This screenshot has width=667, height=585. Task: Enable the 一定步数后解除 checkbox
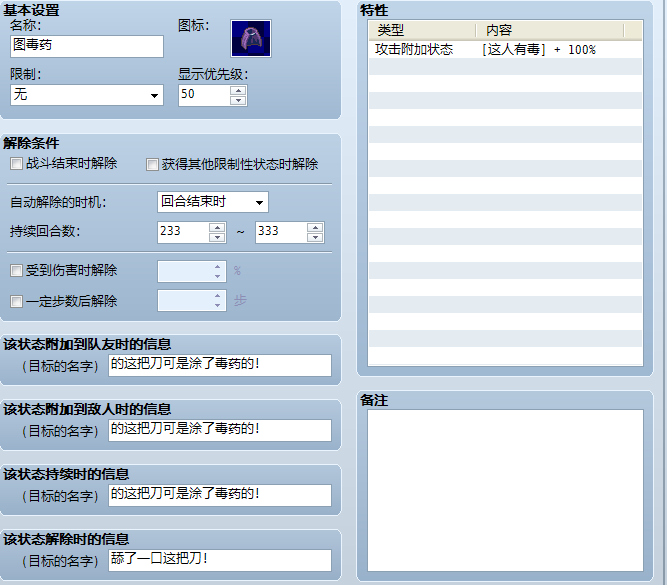point(16,302)
